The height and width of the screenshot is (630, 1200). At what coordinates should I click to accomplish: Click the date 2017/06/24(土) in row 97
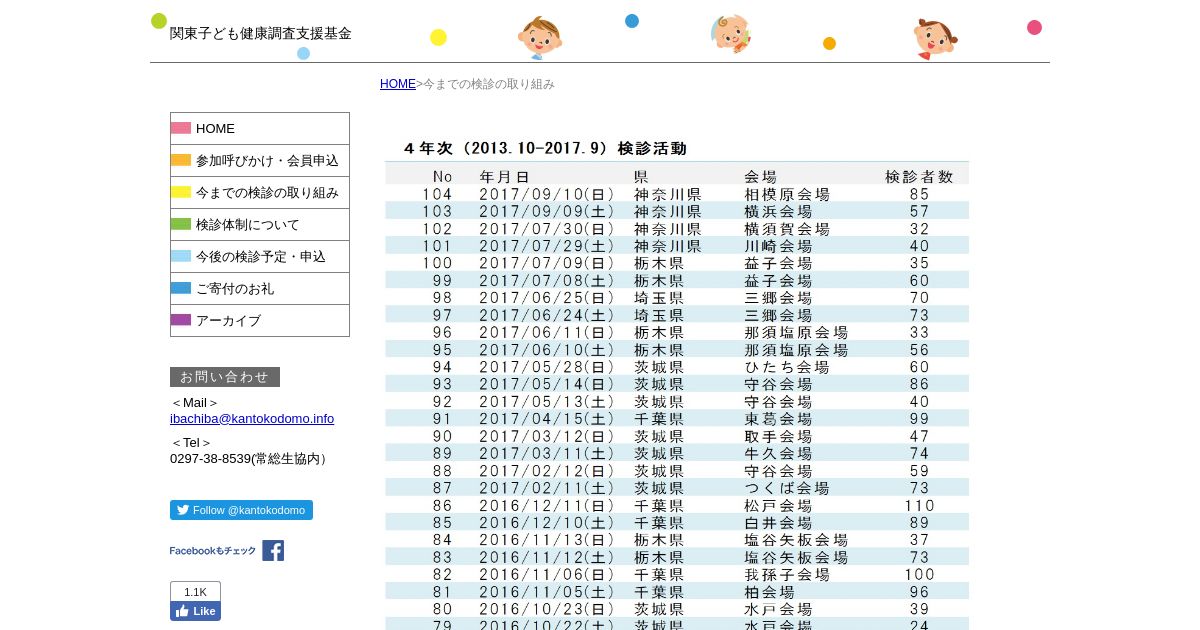pyautogui.click(x=547, y=315)
